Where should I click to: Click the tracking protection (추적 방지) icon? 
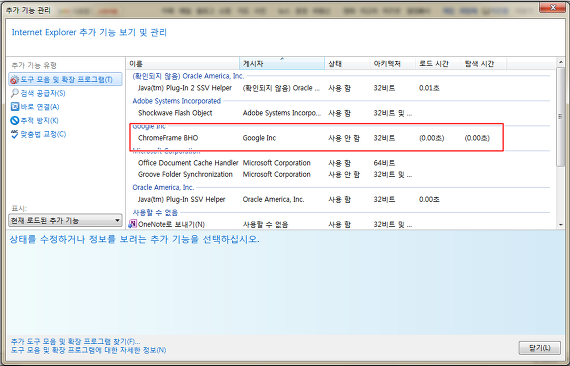[x=15, y=120]
